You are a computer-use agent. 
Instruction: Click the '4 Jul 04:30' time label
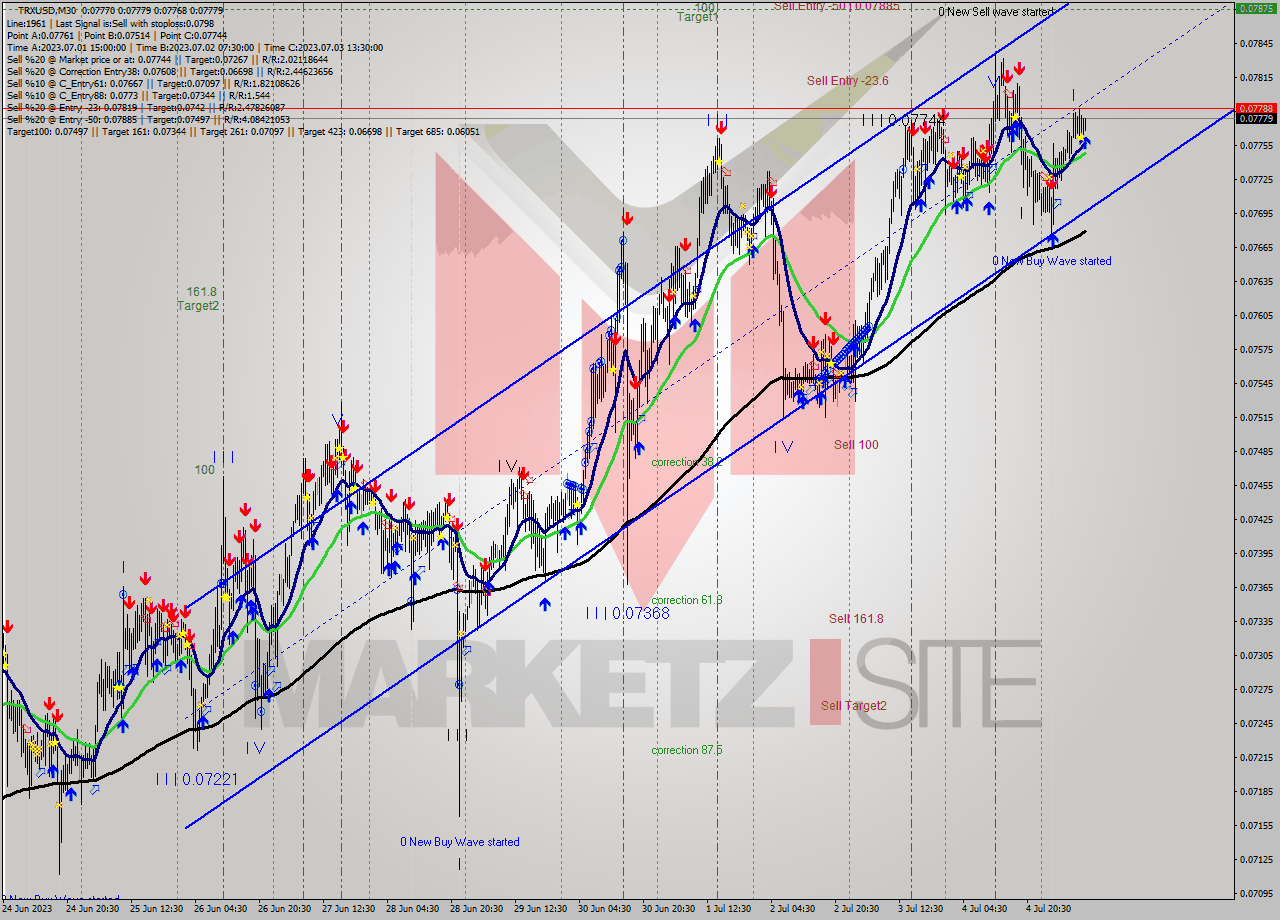(x=984, y=909)
